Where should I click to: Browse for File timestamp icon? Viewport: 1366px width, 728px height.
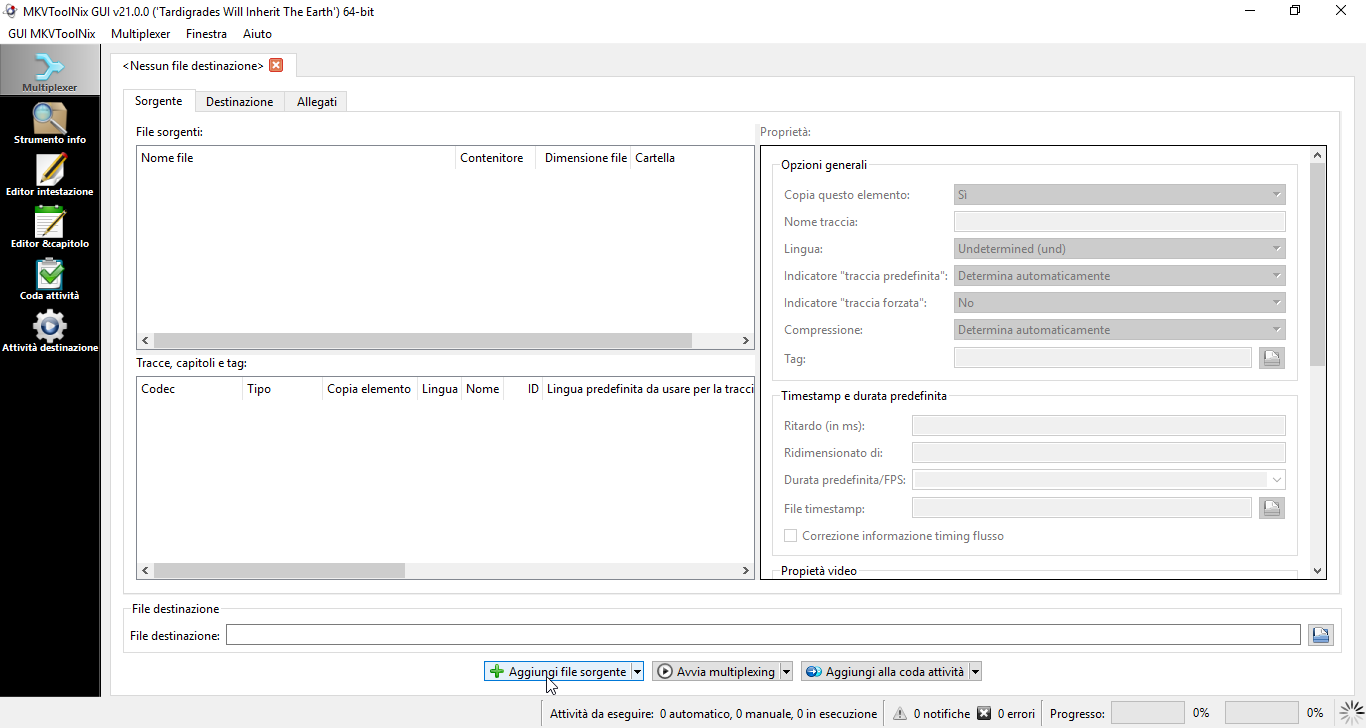point(1271,508)
